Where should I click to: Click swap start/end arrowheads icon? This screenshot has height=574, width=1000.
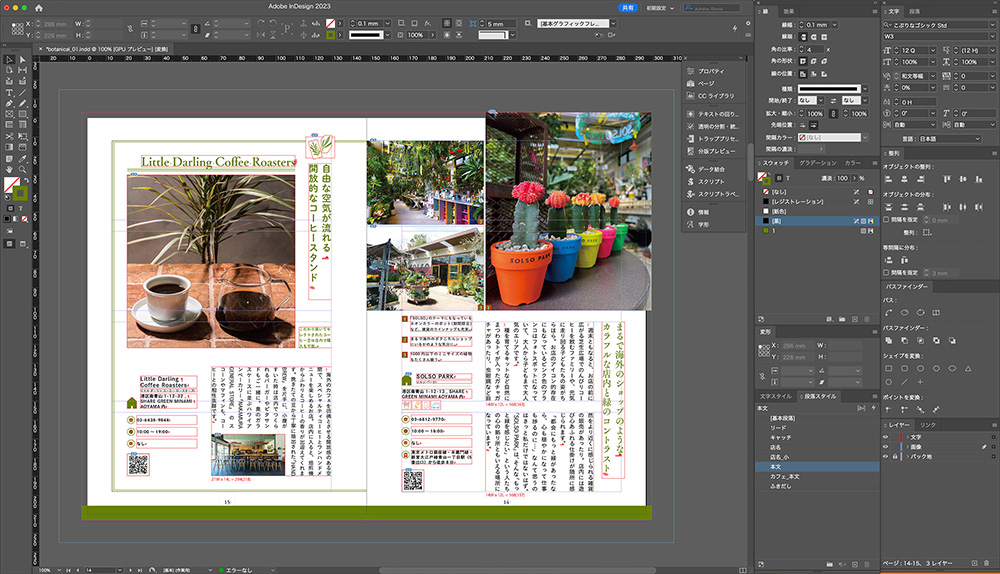tap(833, 101)
